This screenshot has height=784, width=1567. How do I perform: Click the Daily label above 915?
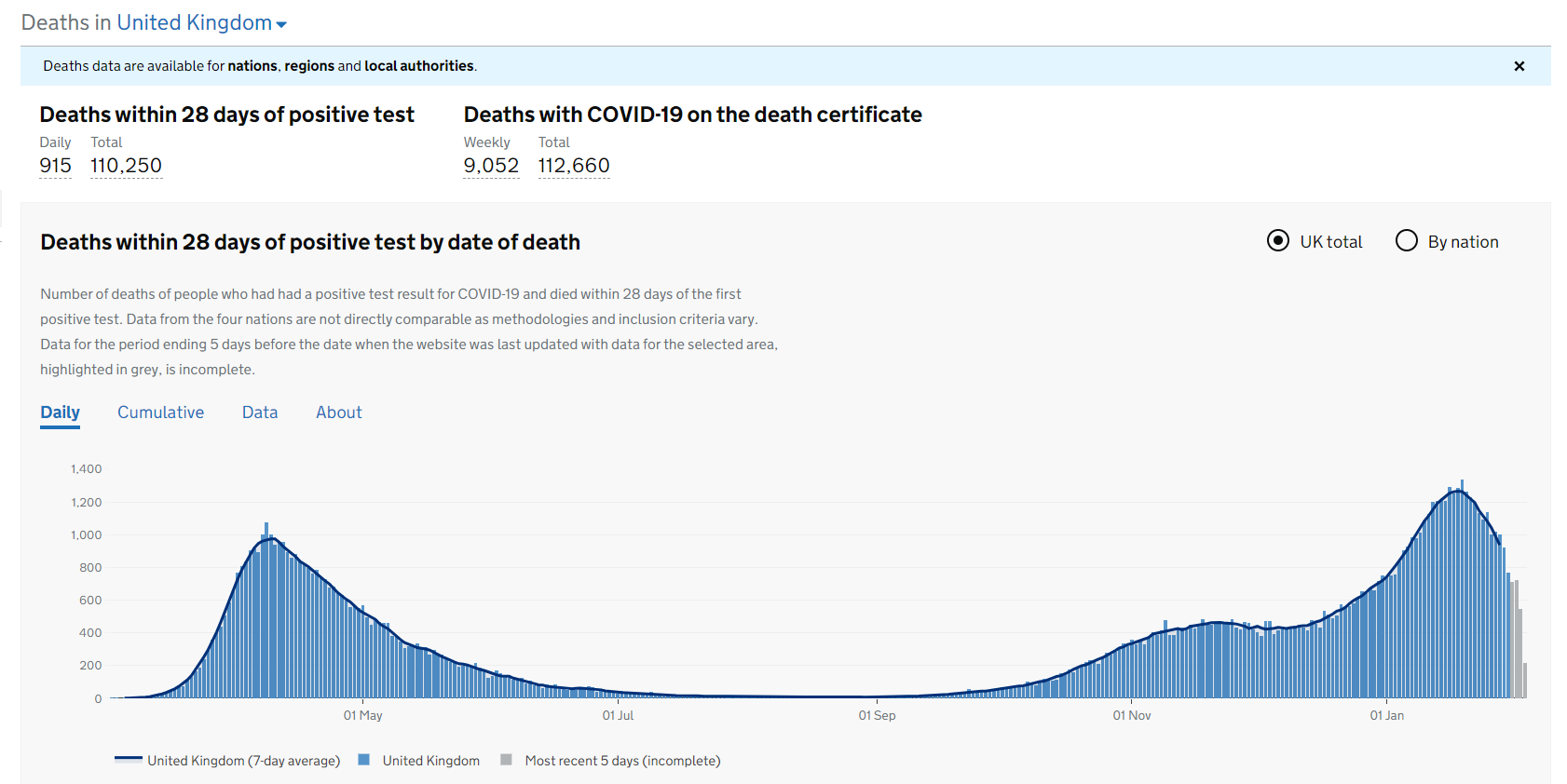click(x=55, y=142)
